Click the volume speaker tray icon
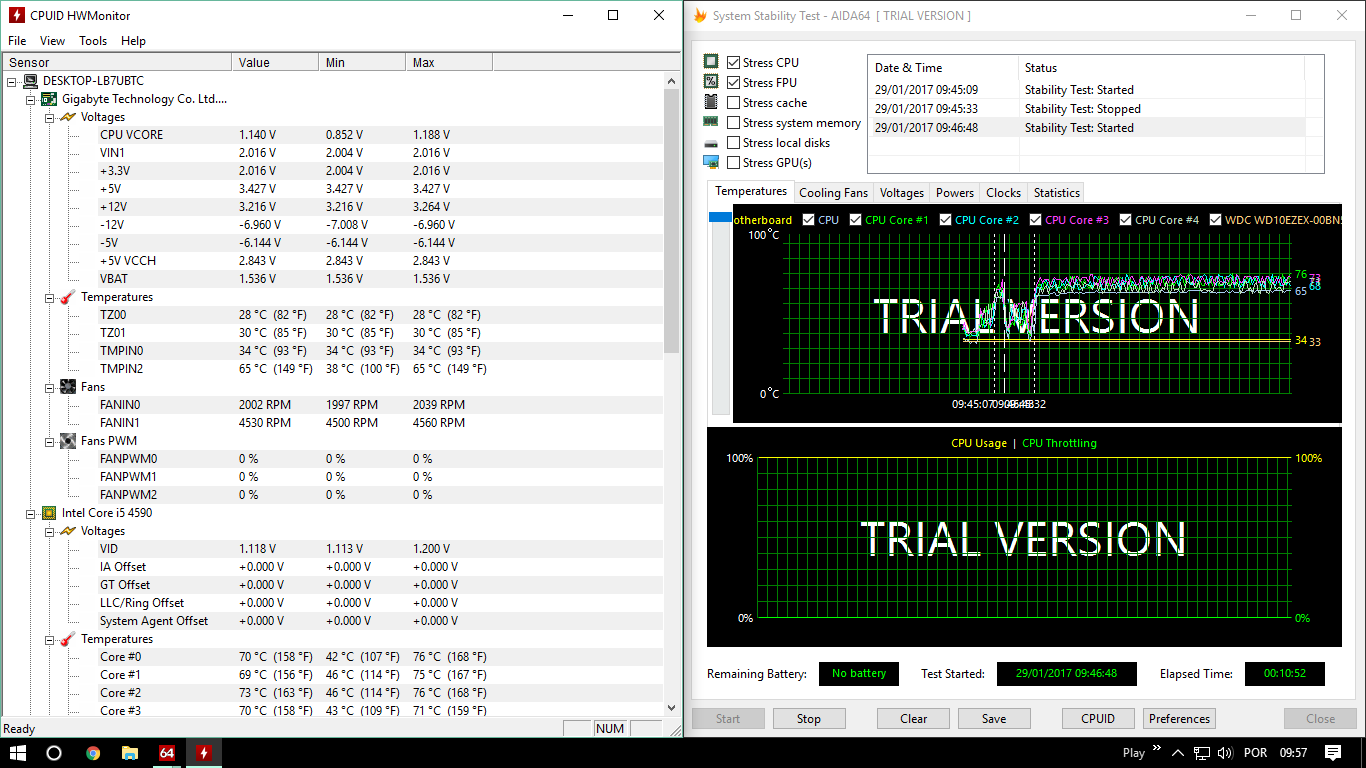This screenshot has height=768, width=1366. coord(1223,753)
